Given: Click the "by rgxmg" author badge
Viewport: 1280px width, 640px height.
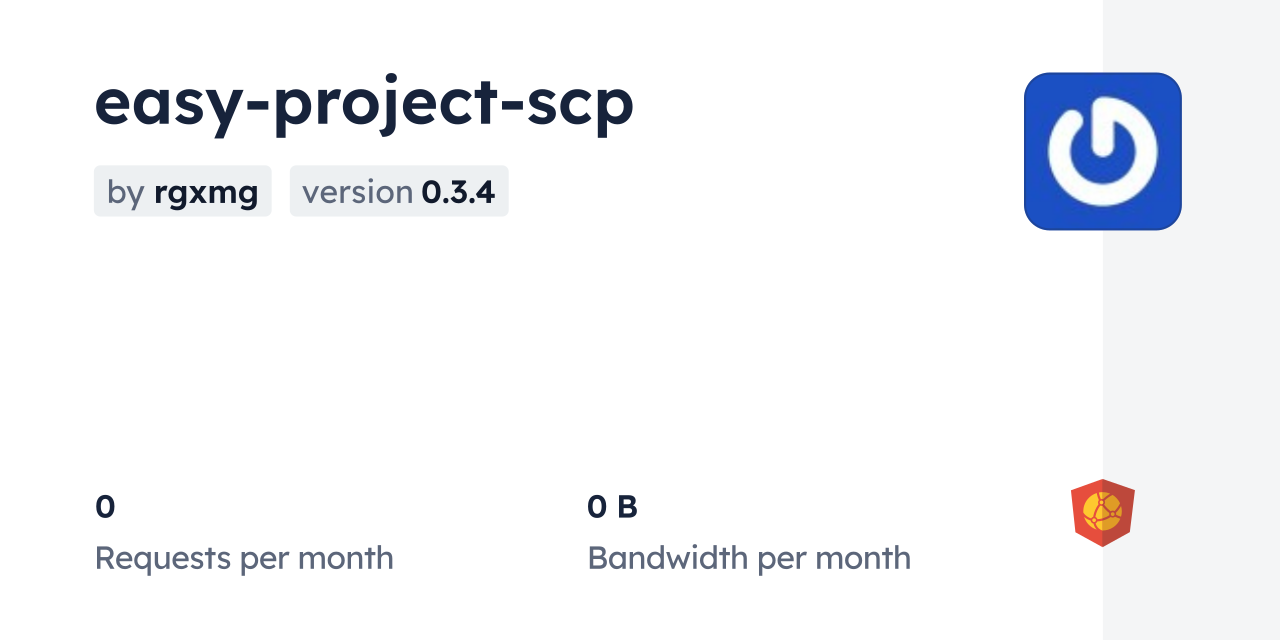Looking at the screenshot, I should coord(182,191).
